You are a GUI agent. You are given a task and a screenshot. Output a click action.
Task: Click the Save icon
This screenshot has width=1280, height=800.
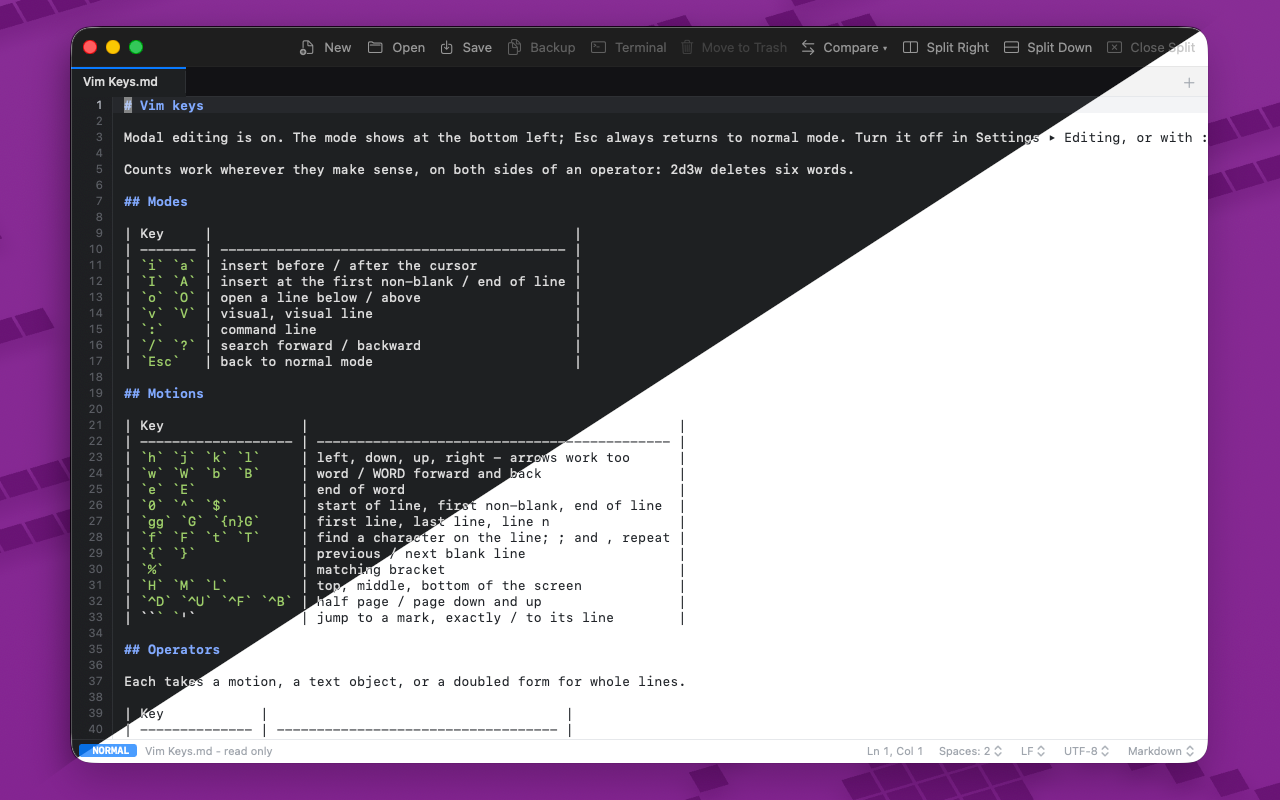pyautogui.click(x=447, y=47)
